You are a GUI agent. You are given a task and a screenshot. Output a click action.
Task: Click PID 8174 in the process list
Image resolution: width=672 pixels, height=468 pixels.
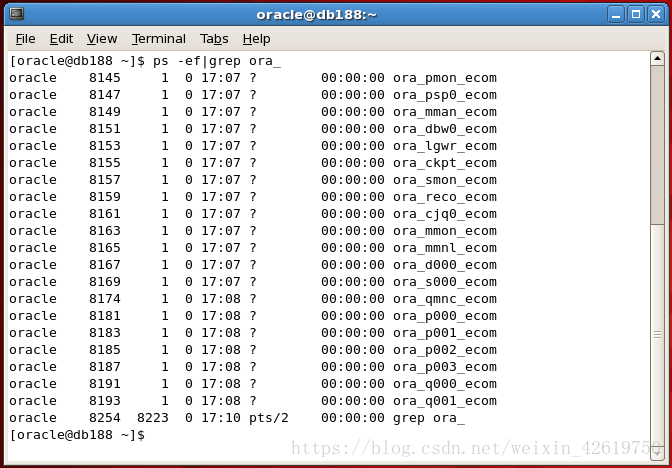click(105, 299)
